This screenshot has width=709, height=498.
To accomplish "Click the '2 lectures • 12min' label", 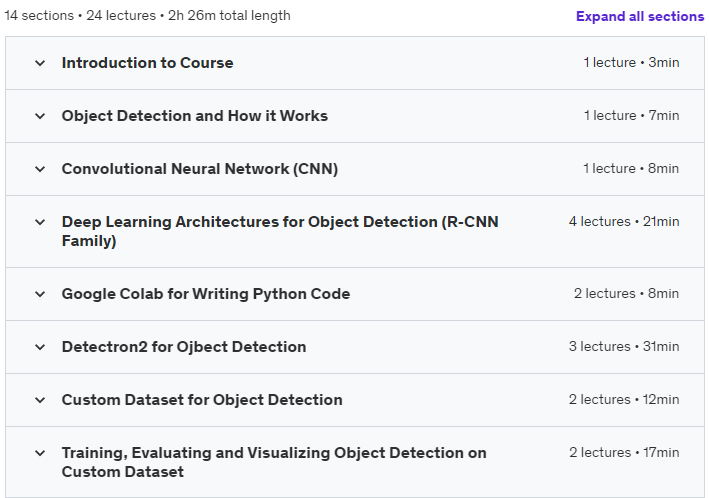I will (624, 399).
